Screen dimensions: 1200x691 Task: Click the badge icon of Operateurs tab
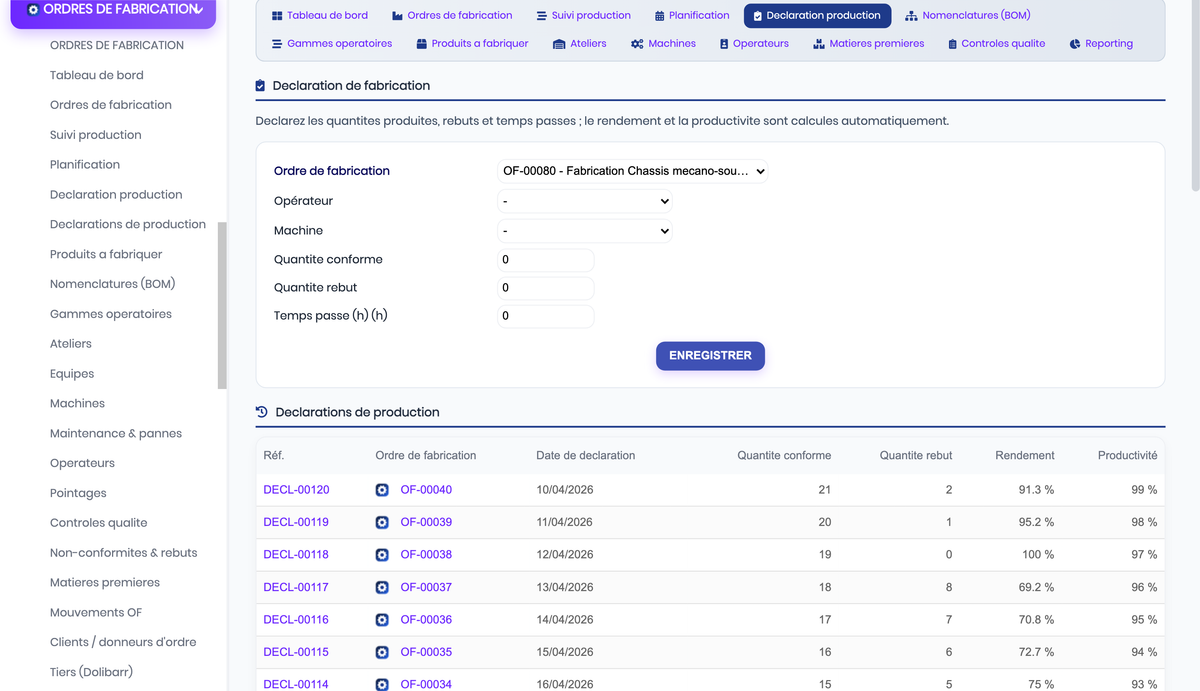coord(724,44)
